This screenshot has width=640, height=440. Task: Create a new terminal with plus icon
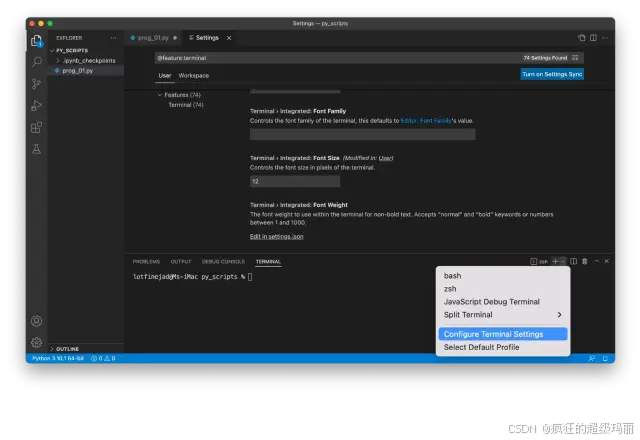coord(555,261)
